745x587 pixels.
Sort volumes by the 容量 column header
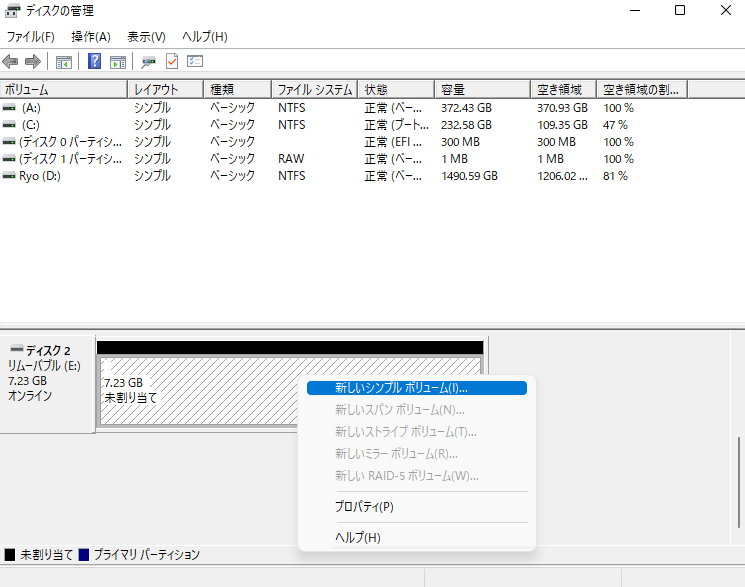click(480, 90)
